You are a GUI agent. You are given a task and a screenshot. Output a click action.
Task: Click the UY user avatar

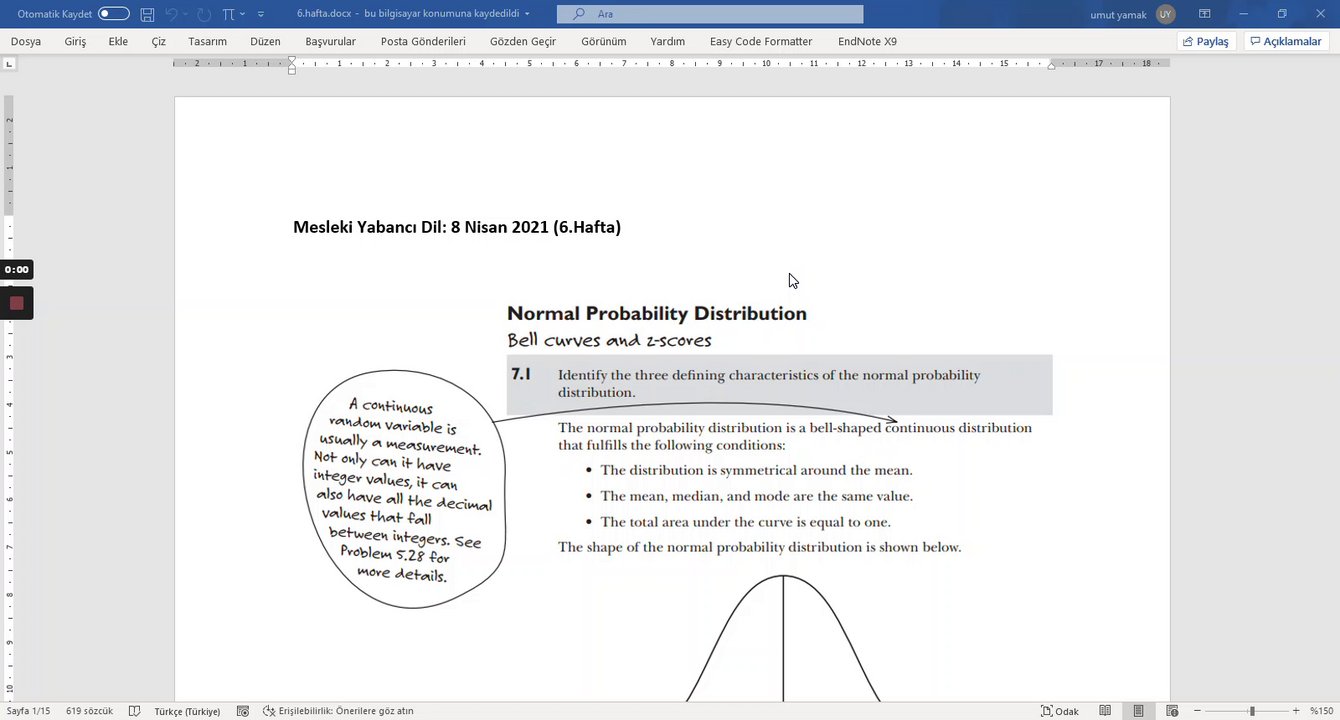click(x=1166, y=14)
